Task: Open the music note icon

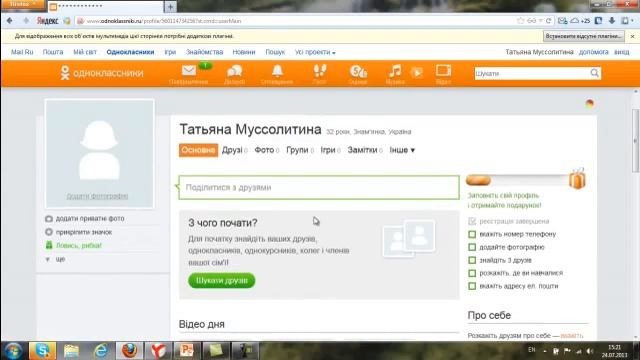Action: [395, 71]
